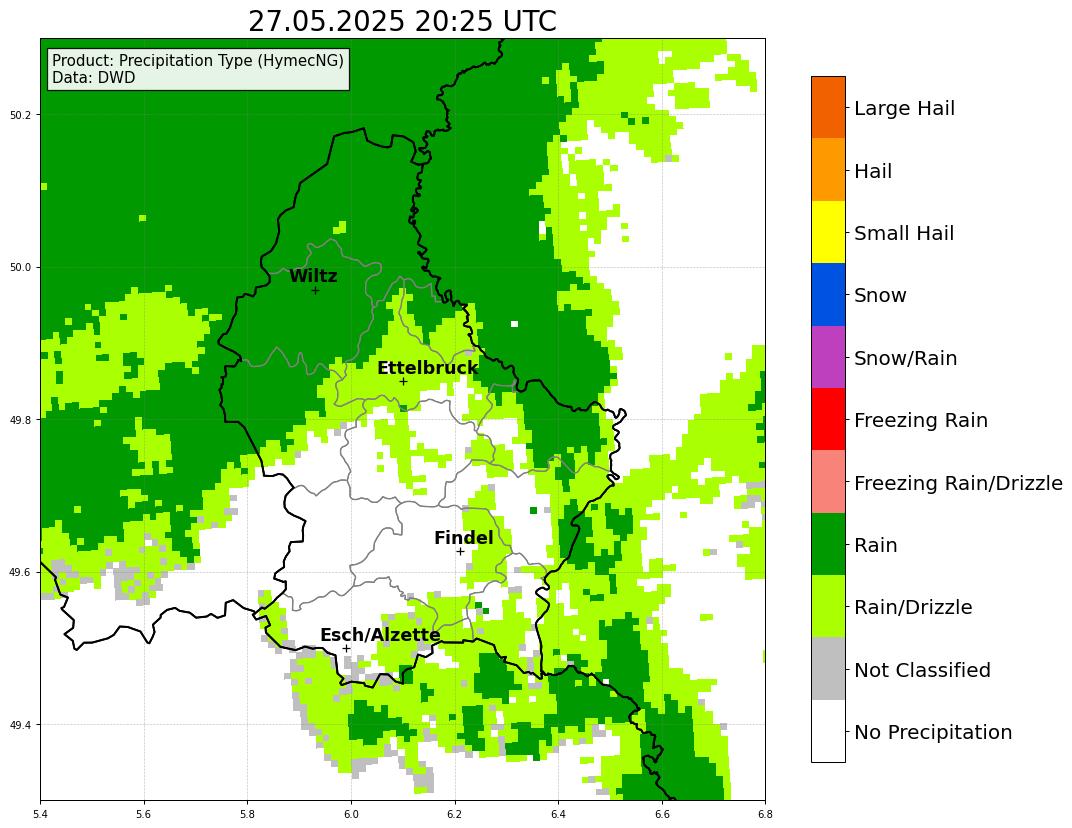The height and width of the screenshot is (828, 1072).
Task: Click the Freezing Rain legend label
Action: click(921, 420)
